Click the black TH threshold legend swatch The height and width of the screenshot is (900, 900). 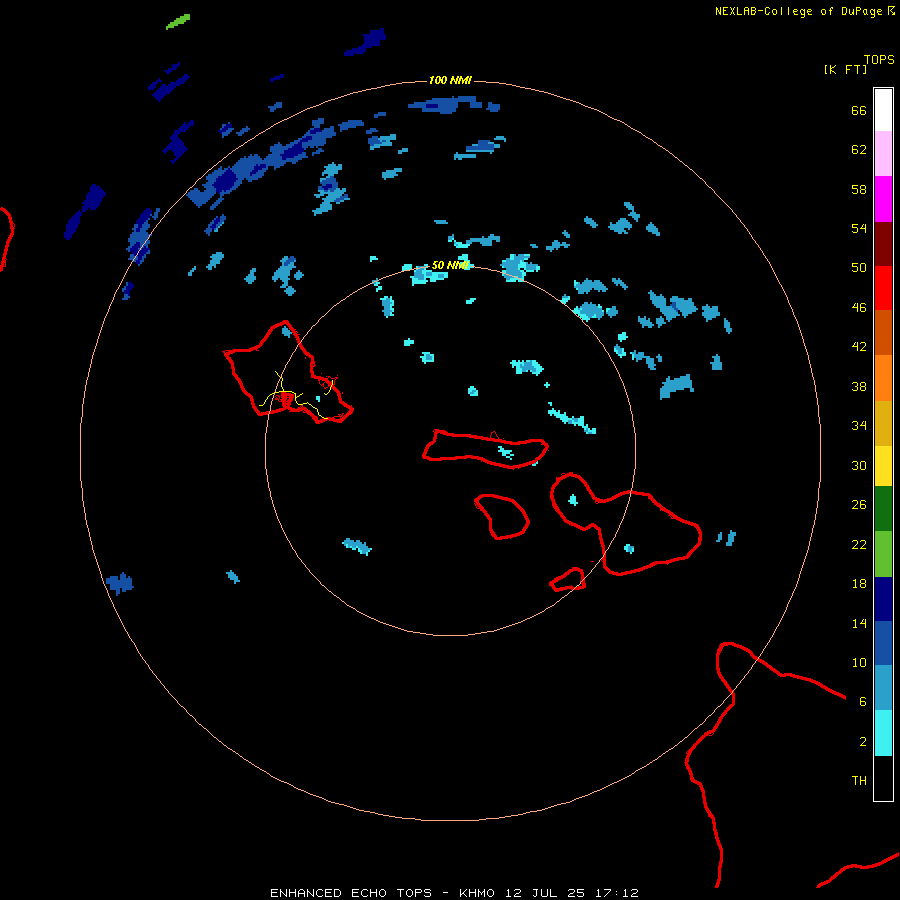tap(883, 778)
